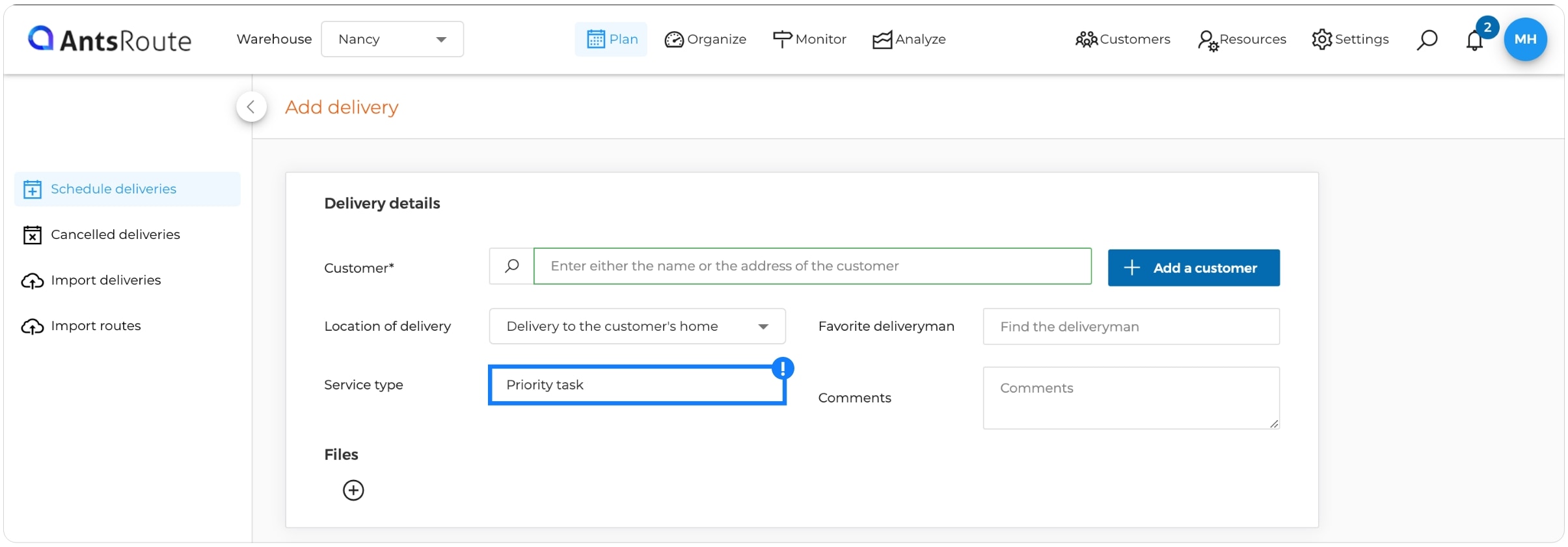Expand the Location of delivery dropdown
This screenshot has height=547, width=1568.
637,326
